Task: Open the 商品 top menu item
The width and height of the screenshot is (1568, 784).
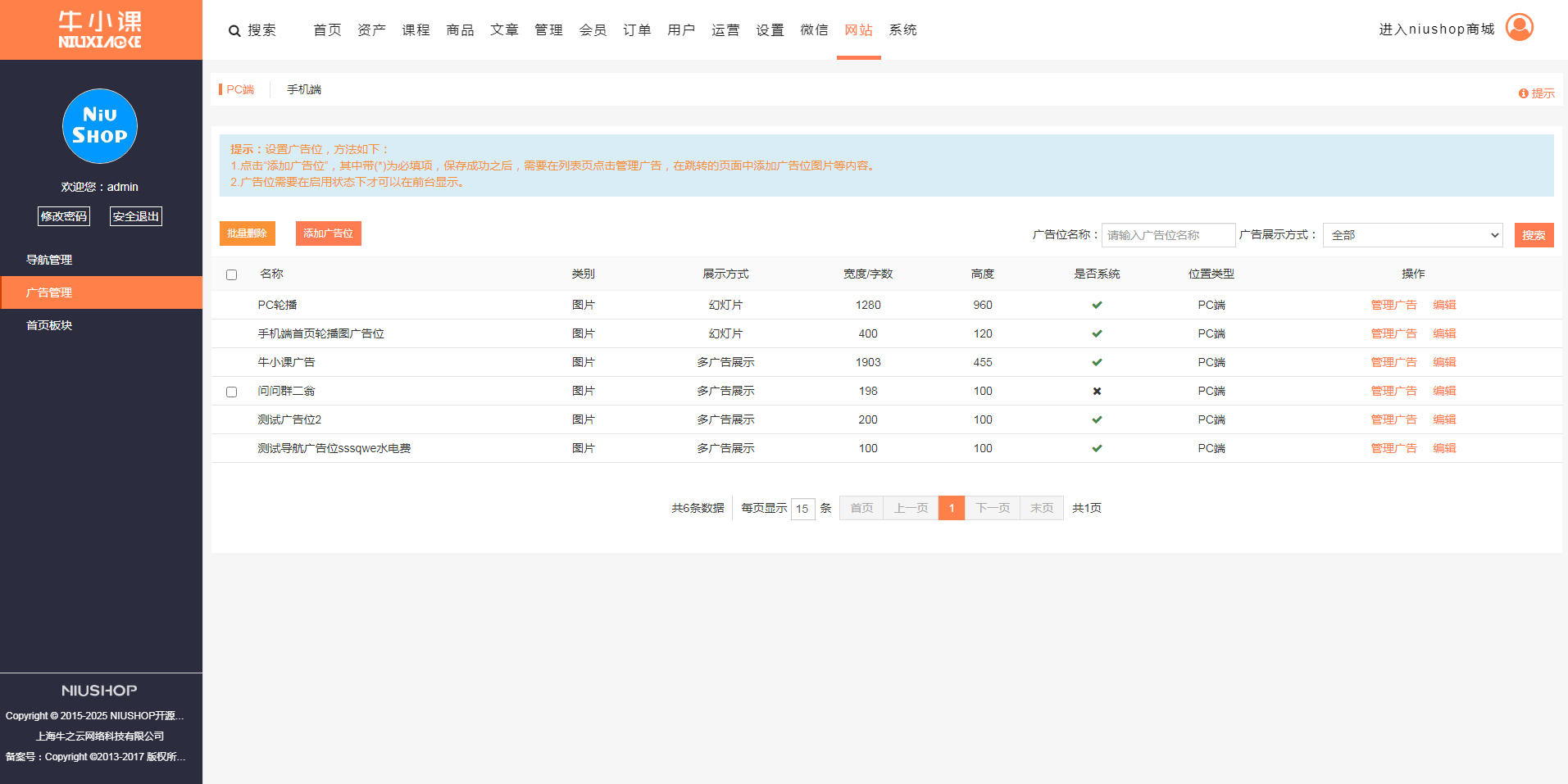Action: click(x=460, y=30)
